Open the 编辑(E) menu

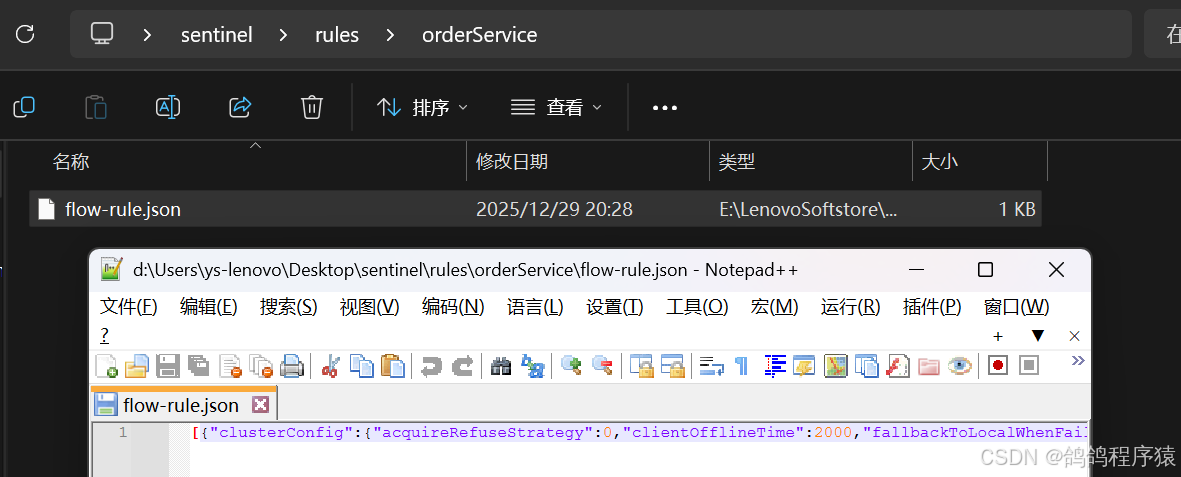tap(209, 307)
